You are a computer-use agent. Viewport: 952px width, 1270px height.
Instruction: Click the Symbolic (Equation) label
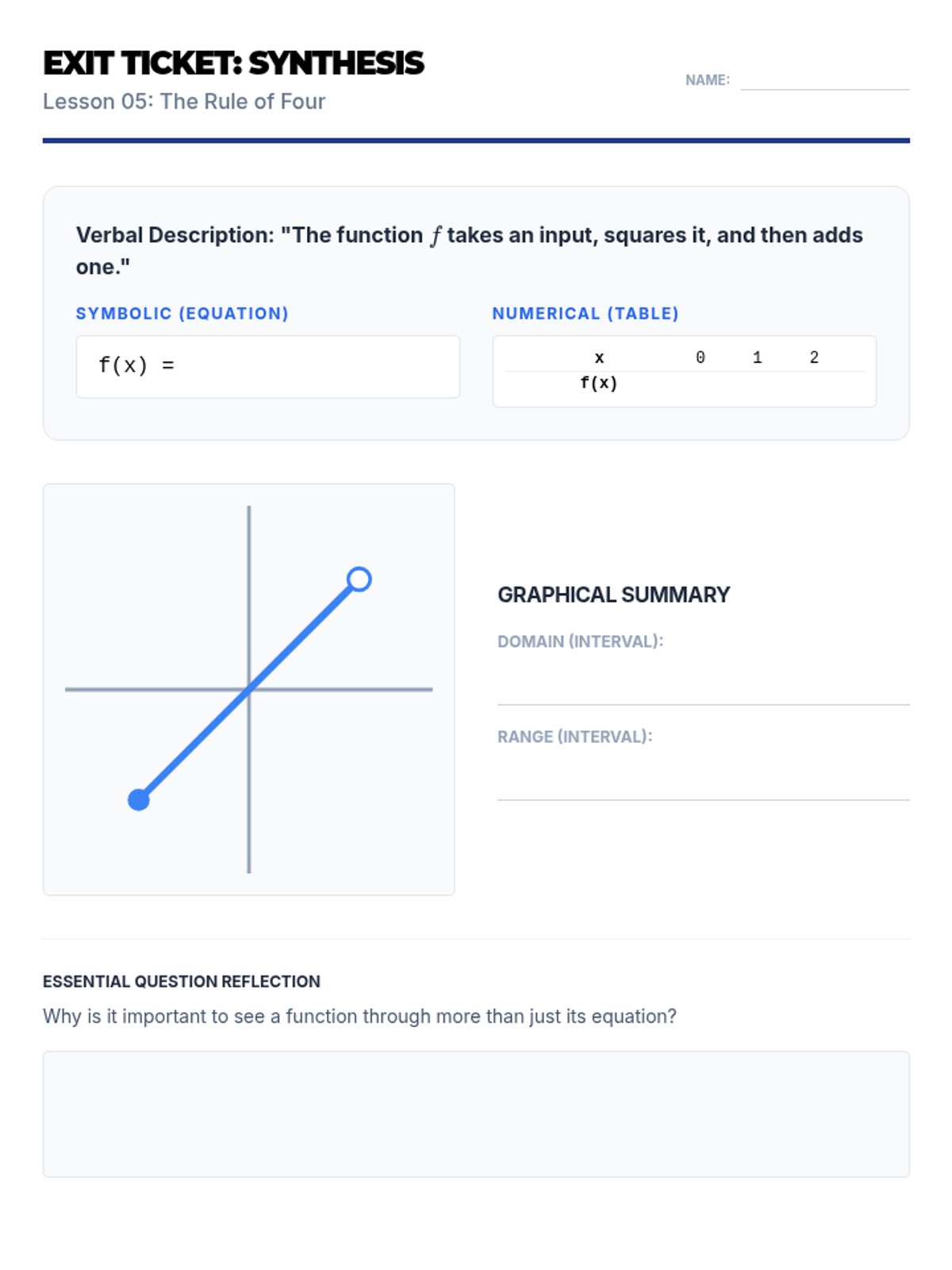[x=182, y=314]
